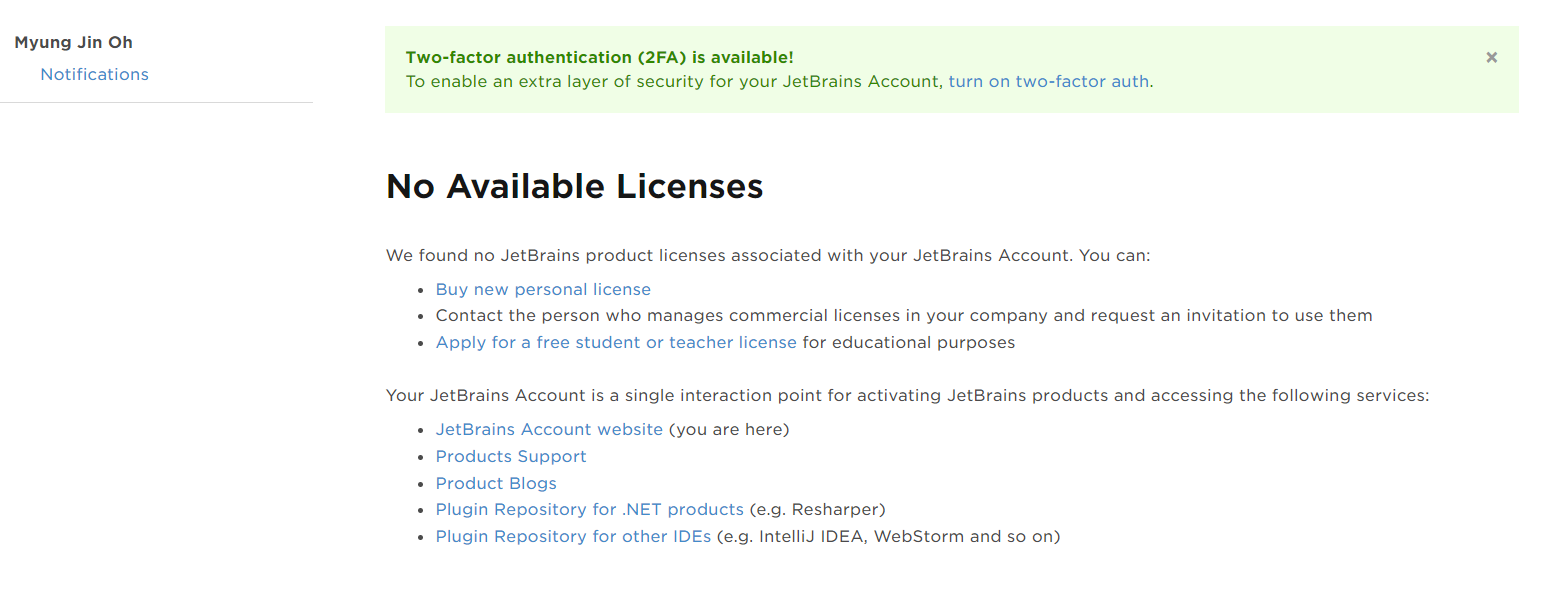The image size is (1563, 590).
Task: Click the 'turn on two-factor auth' link
Action: point(1049,81)
